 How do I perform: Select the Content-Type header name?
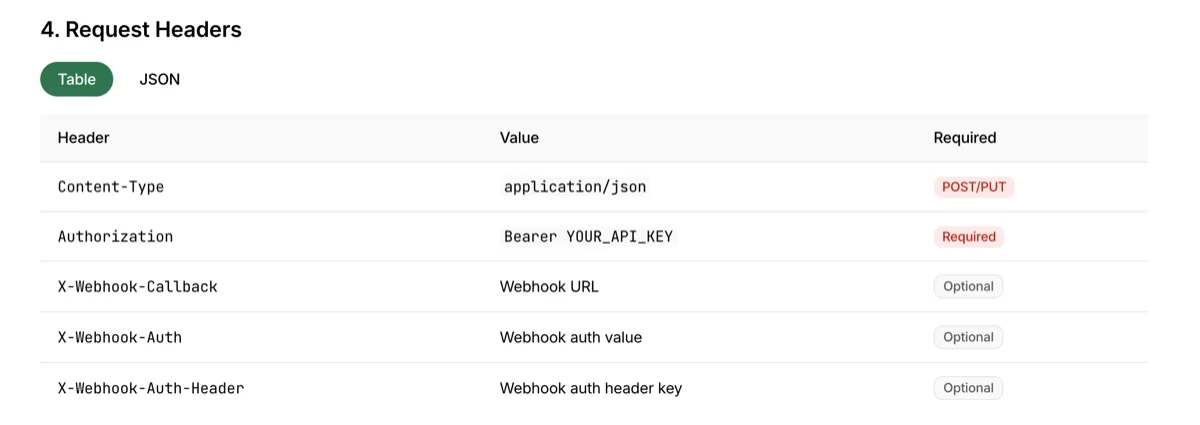click(111, 187)
